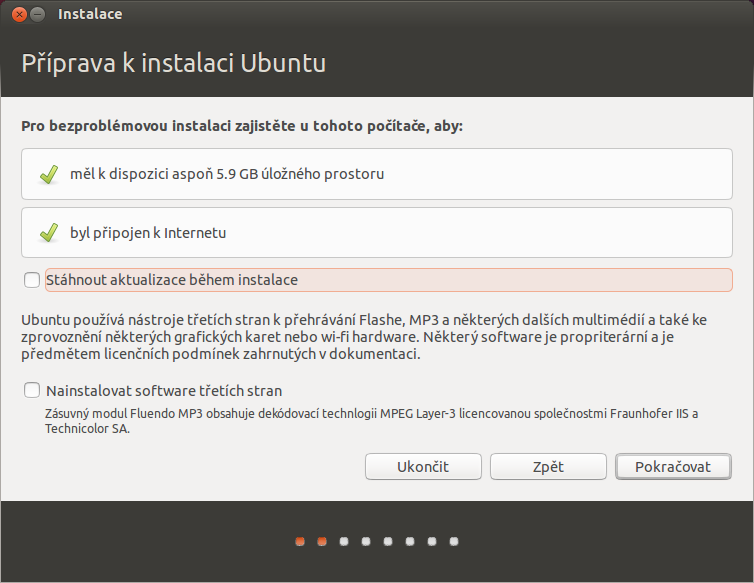Enable Stáhnout aktualizace během instalace checkbox
This screenshot has height=583, width=754.
coord(32,280)
